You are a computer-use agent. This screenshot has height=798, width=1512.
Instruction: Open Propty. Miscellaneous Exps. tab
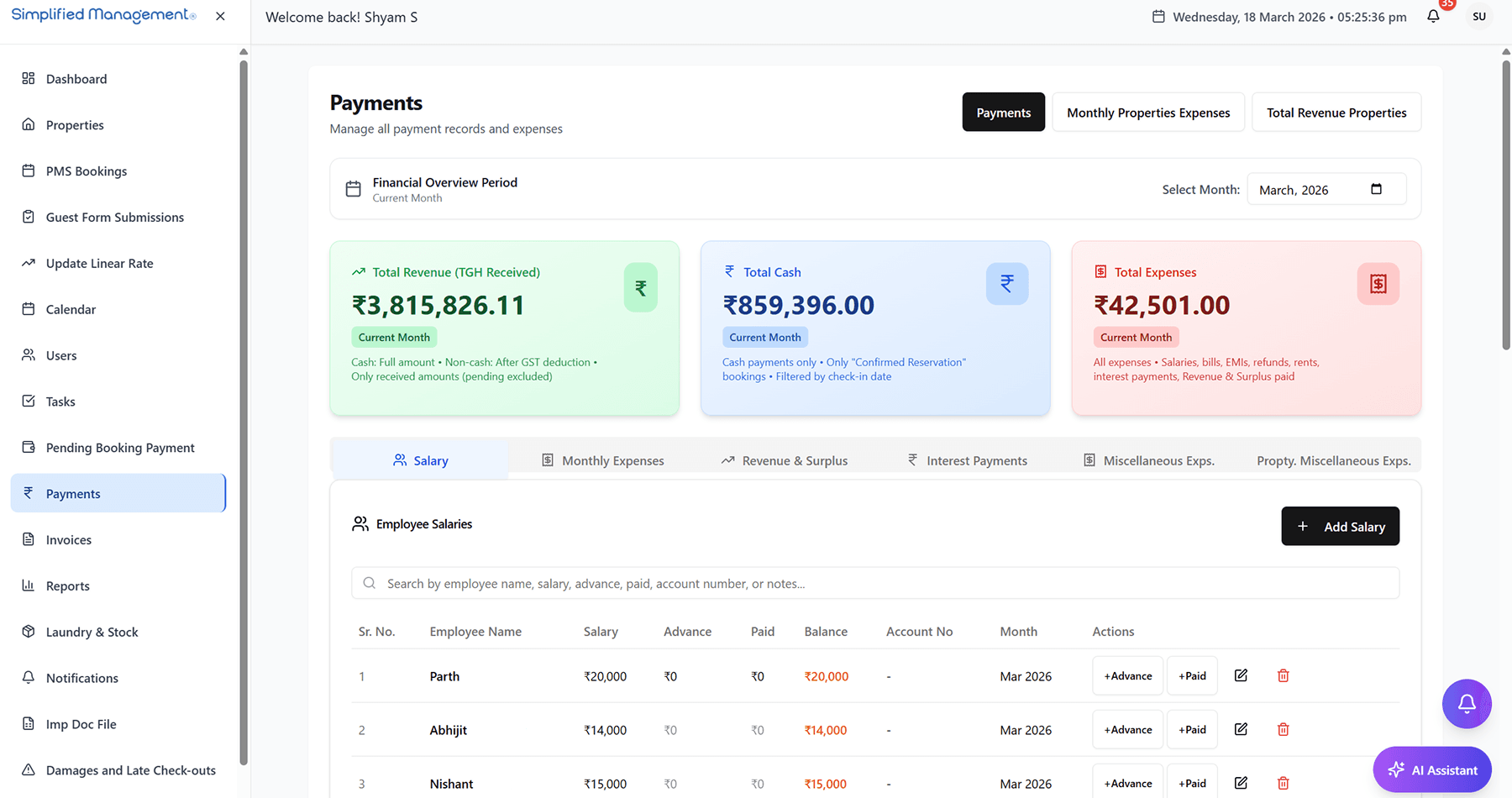[x=1334, y=460]
